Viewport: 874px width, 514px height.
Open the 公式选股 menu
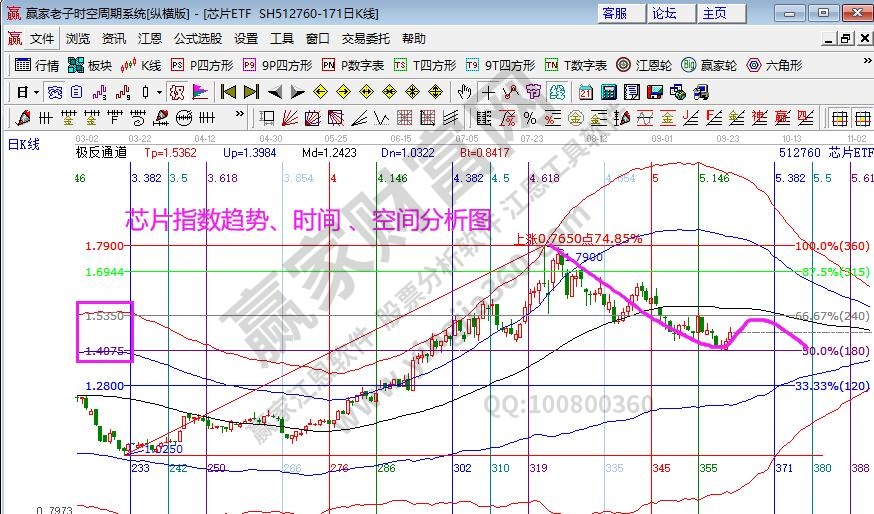[x=198, y=39]
